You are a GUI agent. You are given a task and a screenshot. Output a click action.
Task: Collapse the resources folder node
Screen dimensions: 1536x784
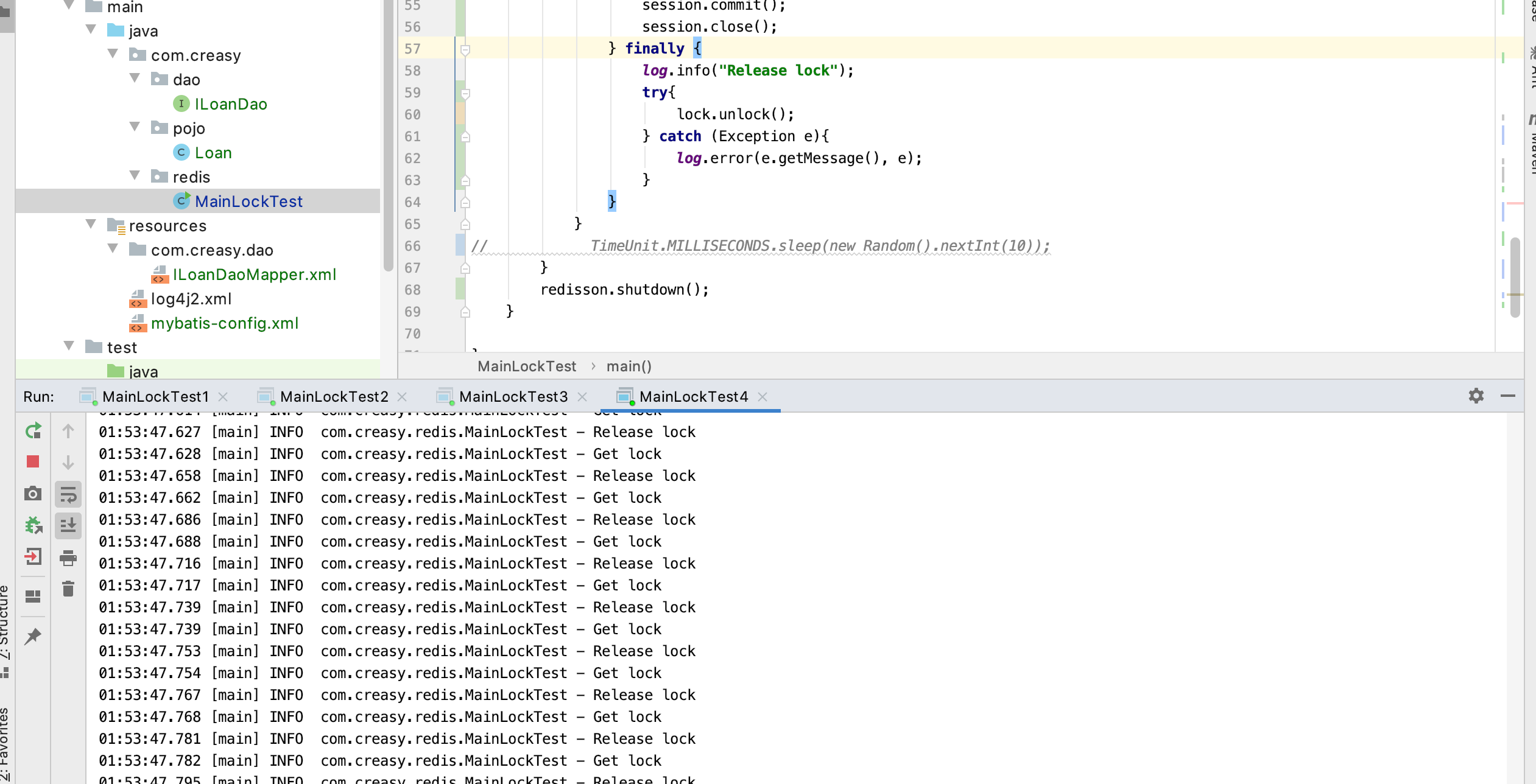(x=91, y=225)
